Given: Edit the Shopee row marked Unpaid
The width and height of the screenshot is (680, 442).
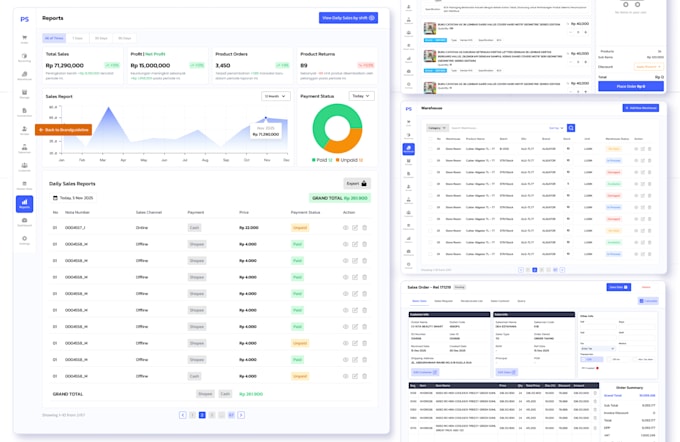Looking at the screenshot, I should point(355,343).
